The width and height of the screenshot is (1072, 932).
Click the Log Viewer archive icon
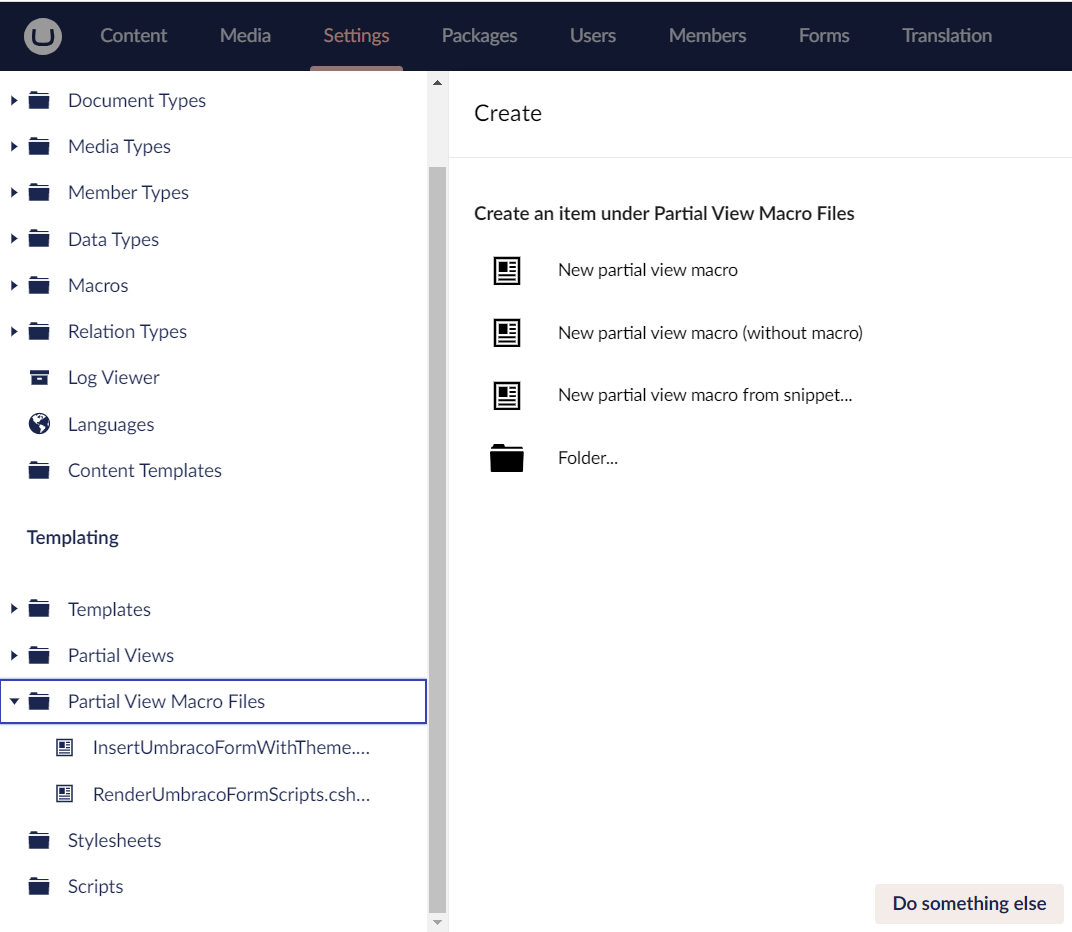[x=39, y=378]
